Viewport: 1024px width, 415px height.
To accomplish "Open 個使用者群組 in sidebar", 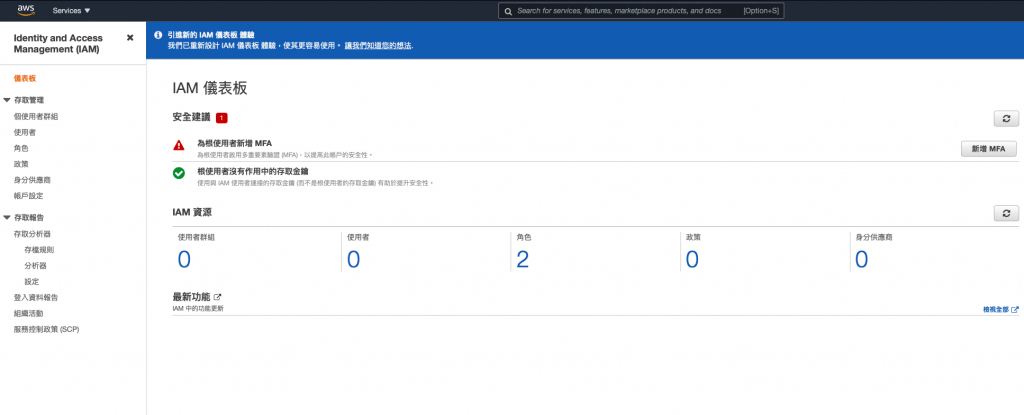I will click(36, 116).
